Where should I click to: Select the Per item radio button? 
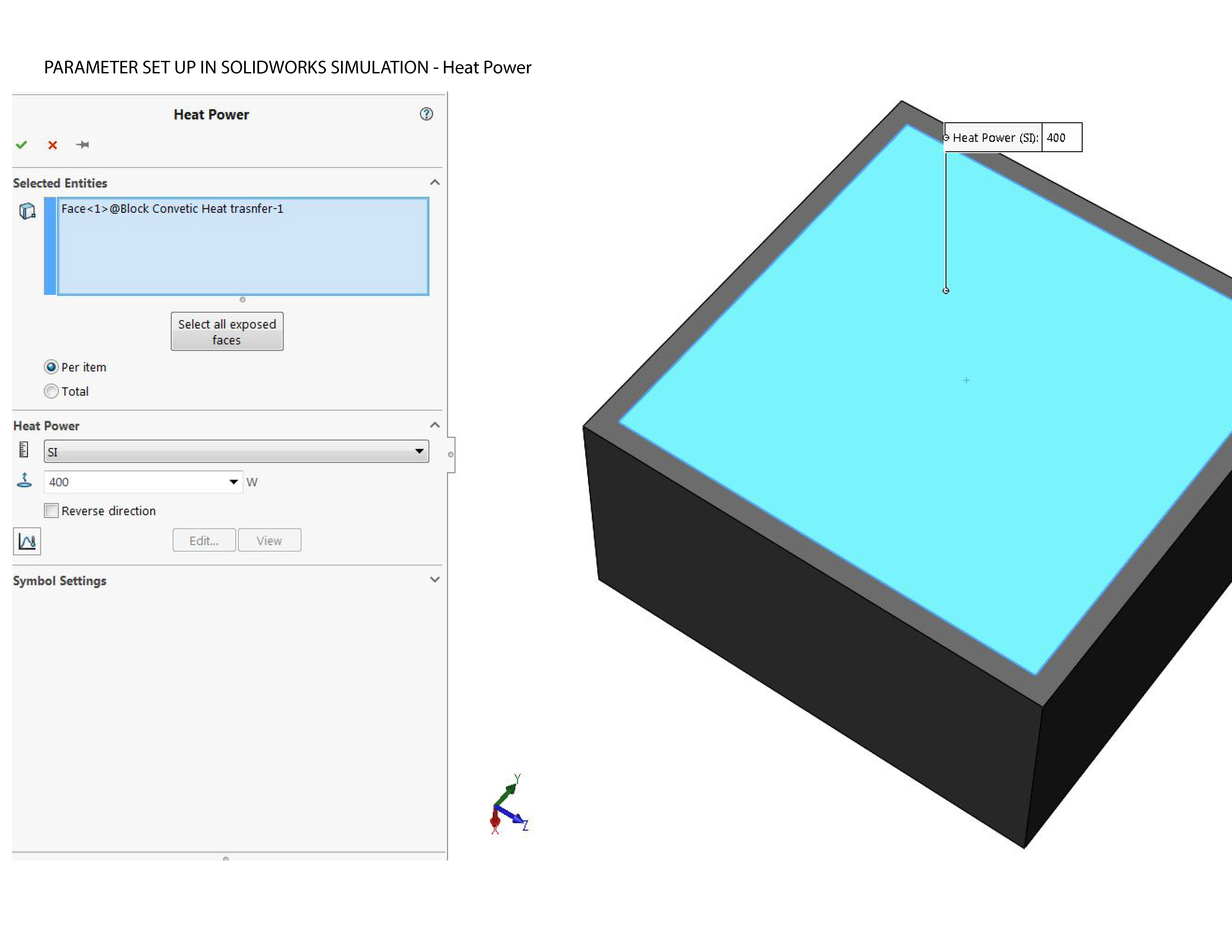tap(52, 367)
